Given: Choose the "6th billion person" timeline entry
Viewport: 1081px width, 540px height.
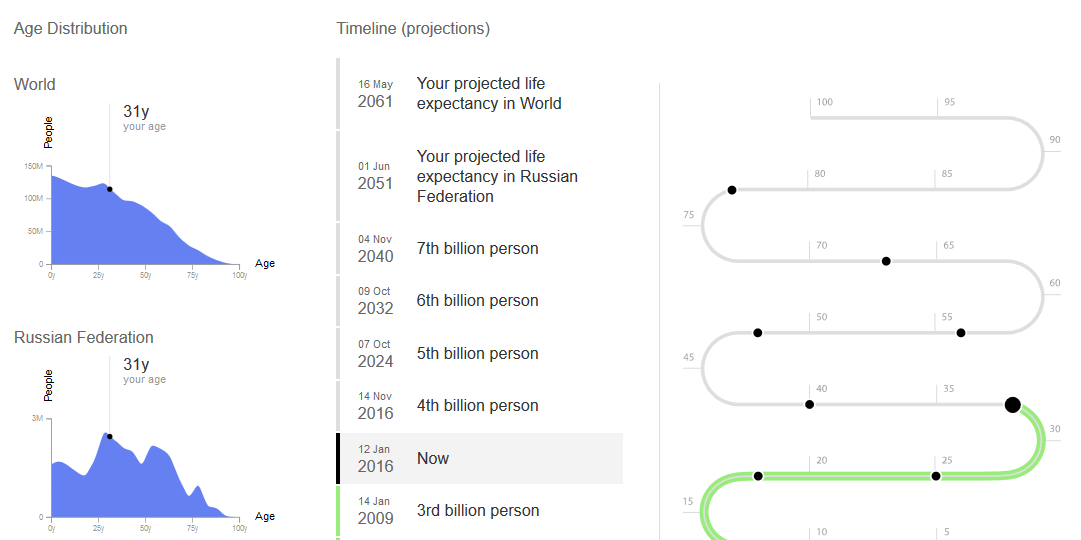Looking at the screenshot, I should coord(478,301).
